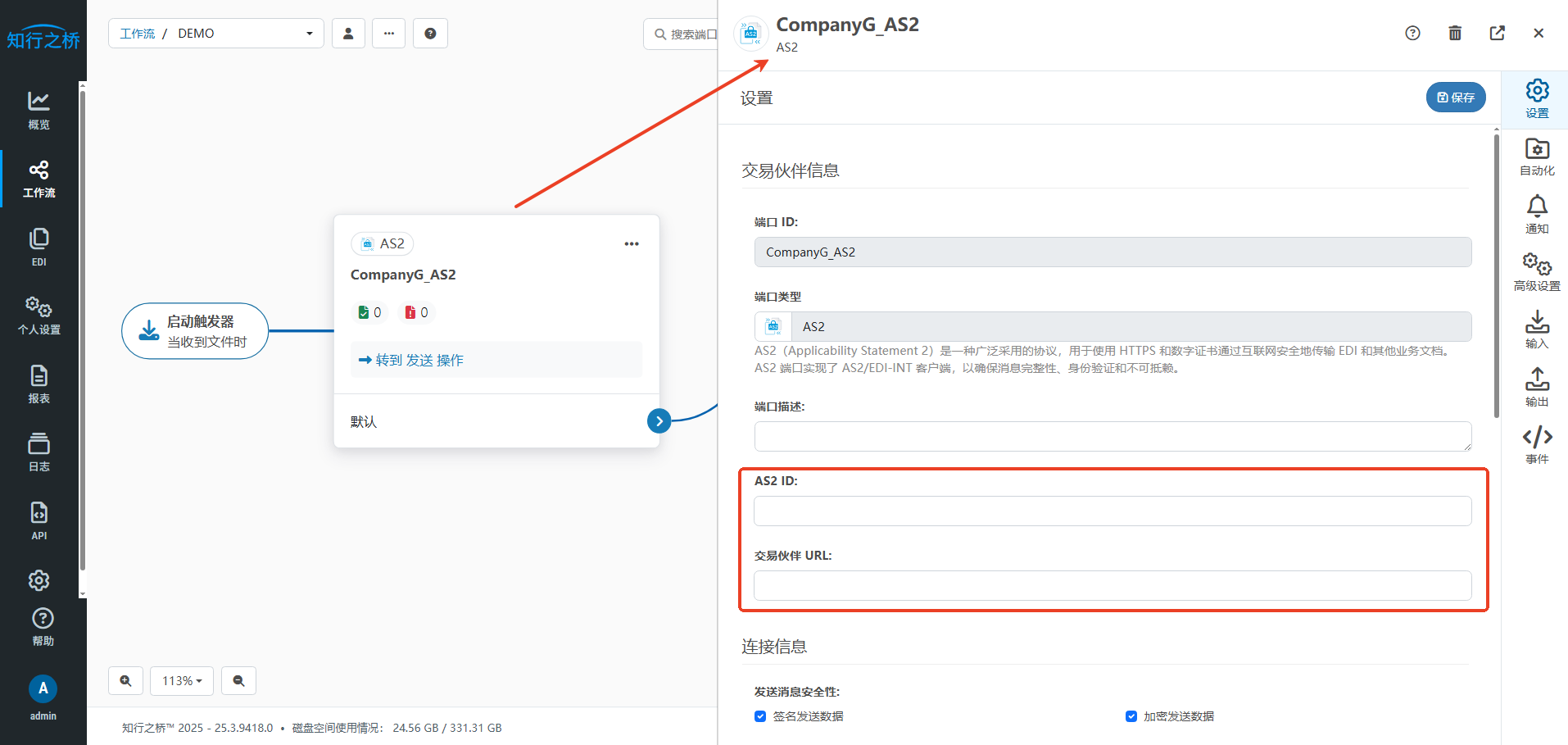Click the AS2 ID input field
Screen dimensions: 1568x745
coord(1112,511)
